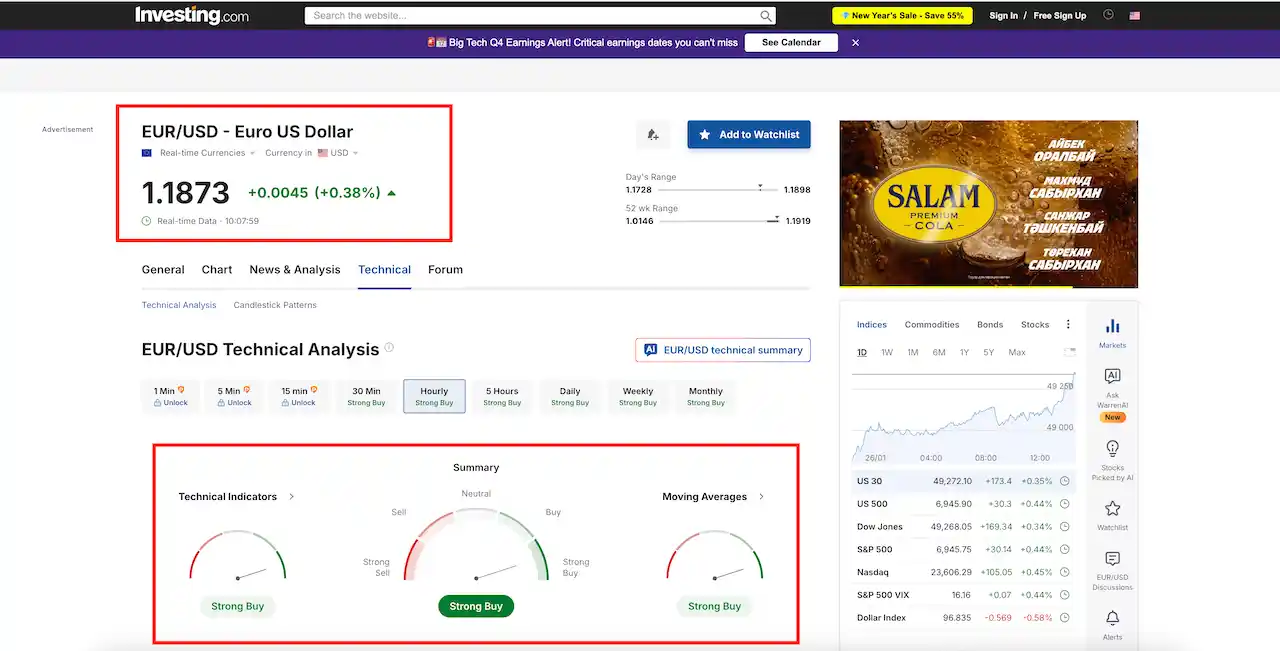The image size is (1280, 651).
Task: Close the Big Tech earnings banner
Action: 855,43
